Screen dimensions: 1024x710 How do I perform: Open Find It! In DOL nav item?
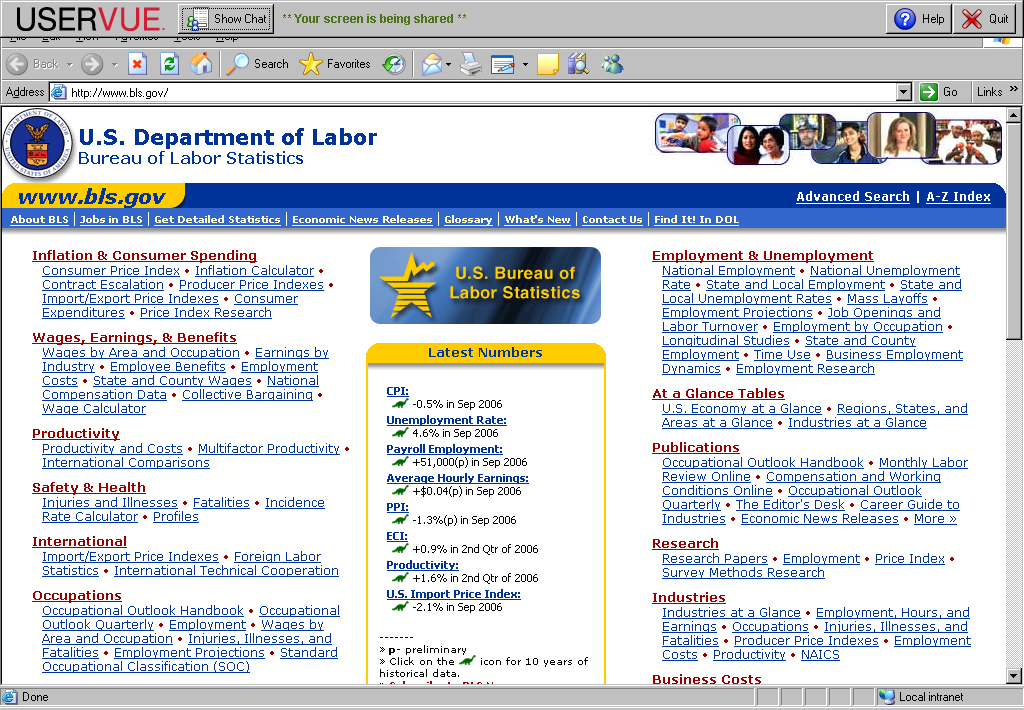click(696, 219)
